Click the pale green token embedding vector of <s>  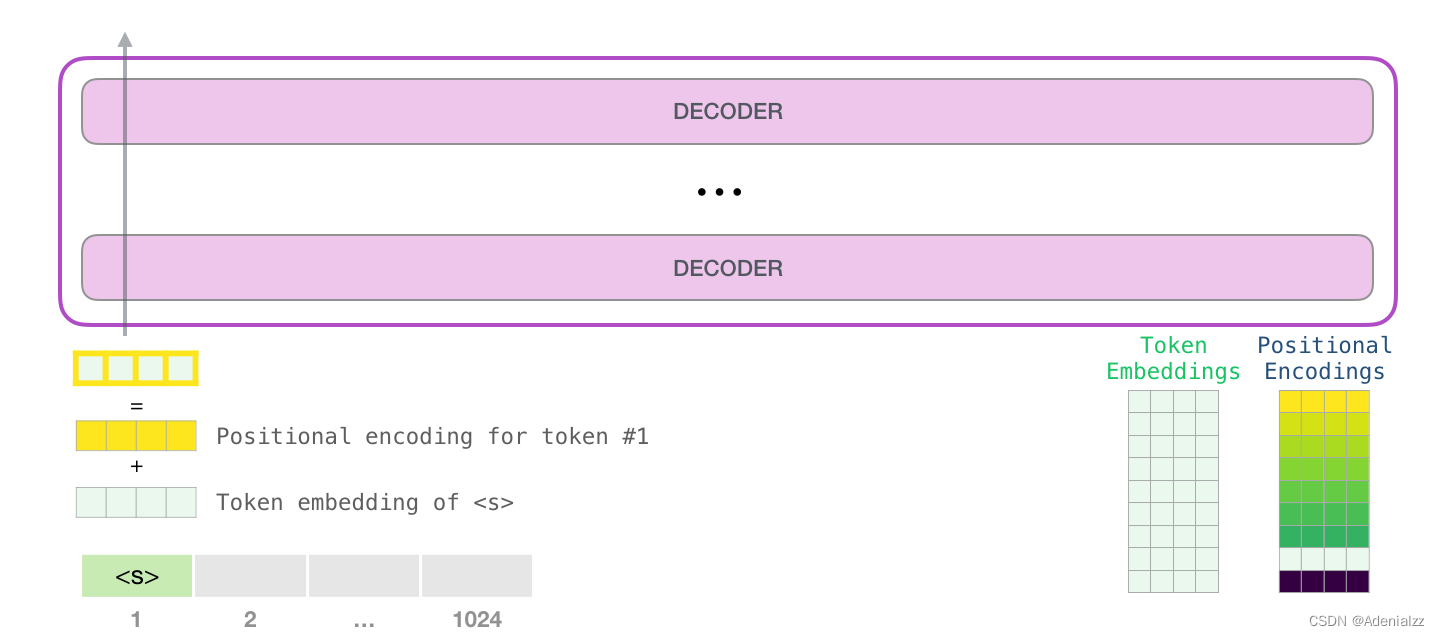click(136, 502)
